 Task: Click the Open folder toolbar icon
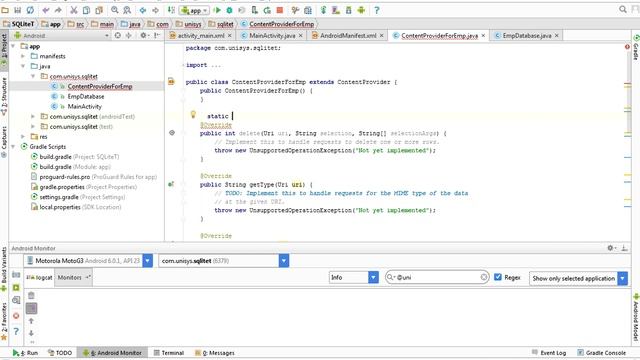click(x=5, y=10)
